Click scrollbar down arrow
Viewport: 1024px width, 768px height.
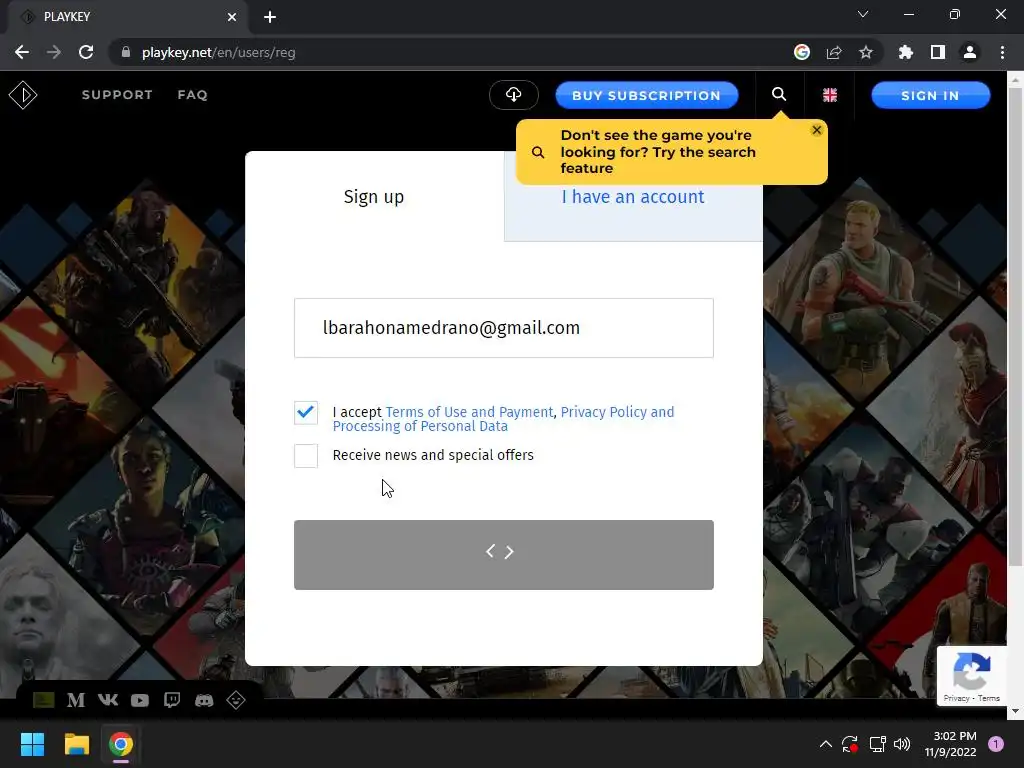pos(1015,711)
